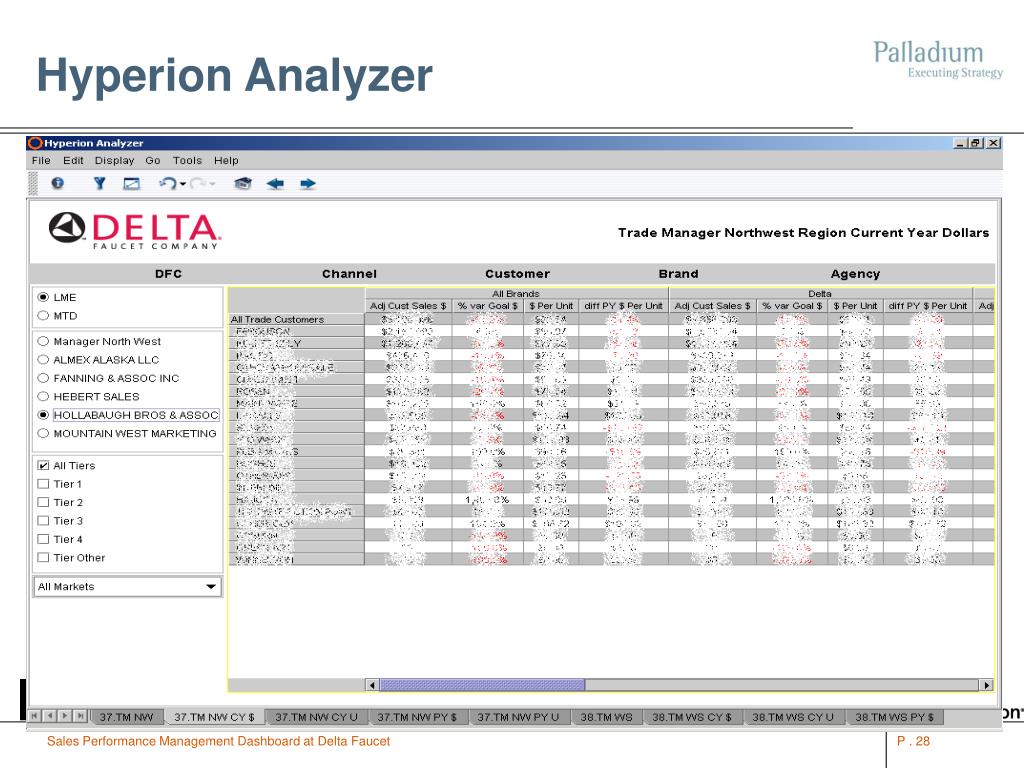This screenshot has width=1024, height=768.
Task: Choose HEBERT SALES radio option
Action: pyautogui.click(x=43, y=396)
